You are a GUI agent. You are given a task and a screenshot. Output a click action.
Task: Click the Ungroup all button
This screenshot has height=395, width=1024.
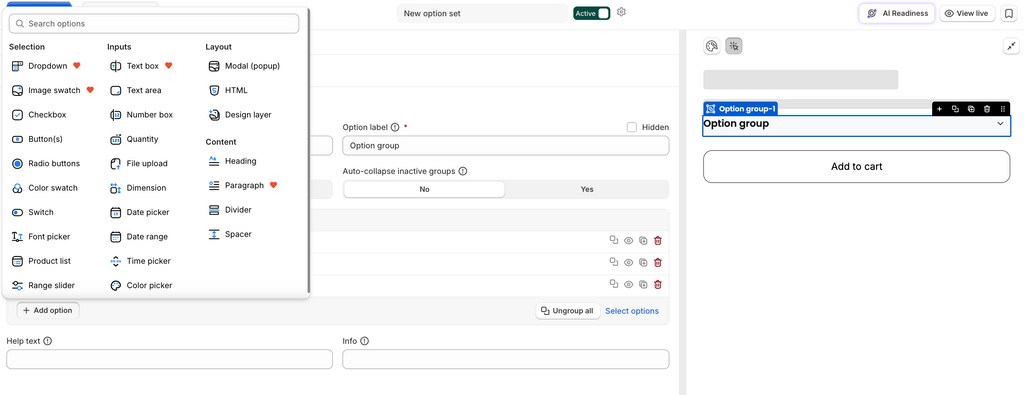pyautogui.click(x=568, y=311)
